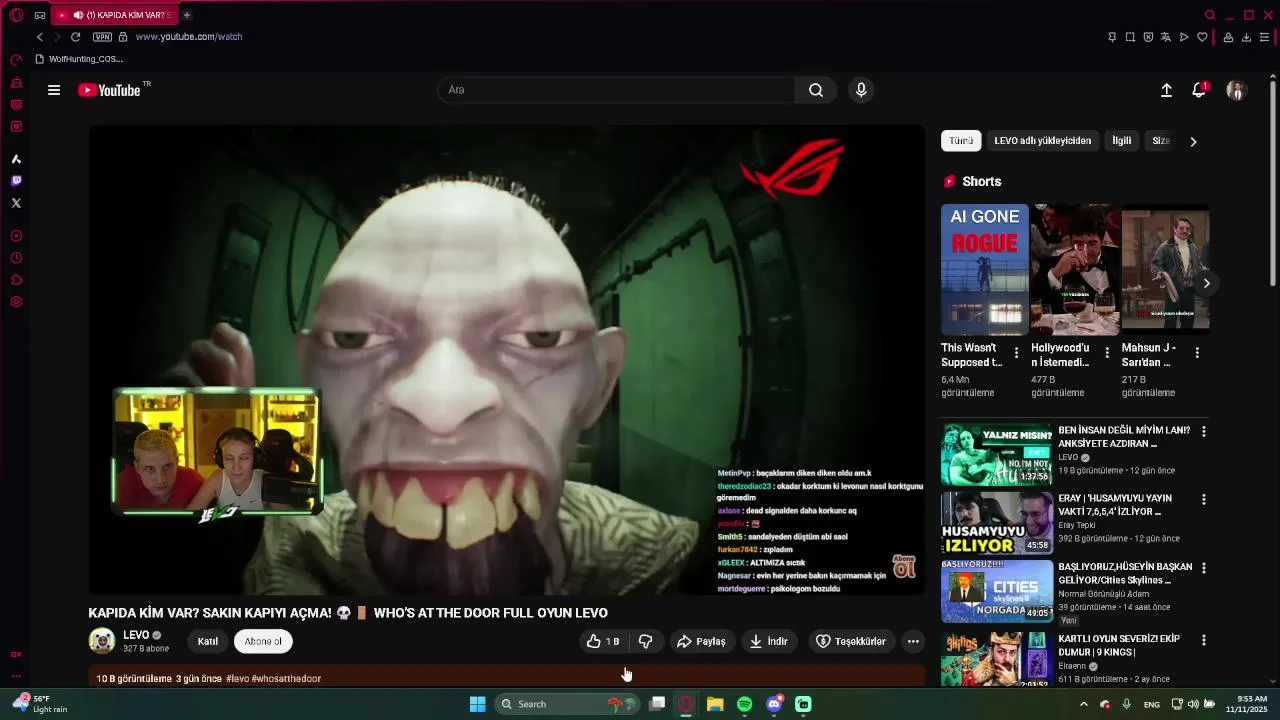Open the HUSAMYUYU İZLİYOR video thumbnail
Viewport: 1280px width, 720px height.
(x=997, y=522)
